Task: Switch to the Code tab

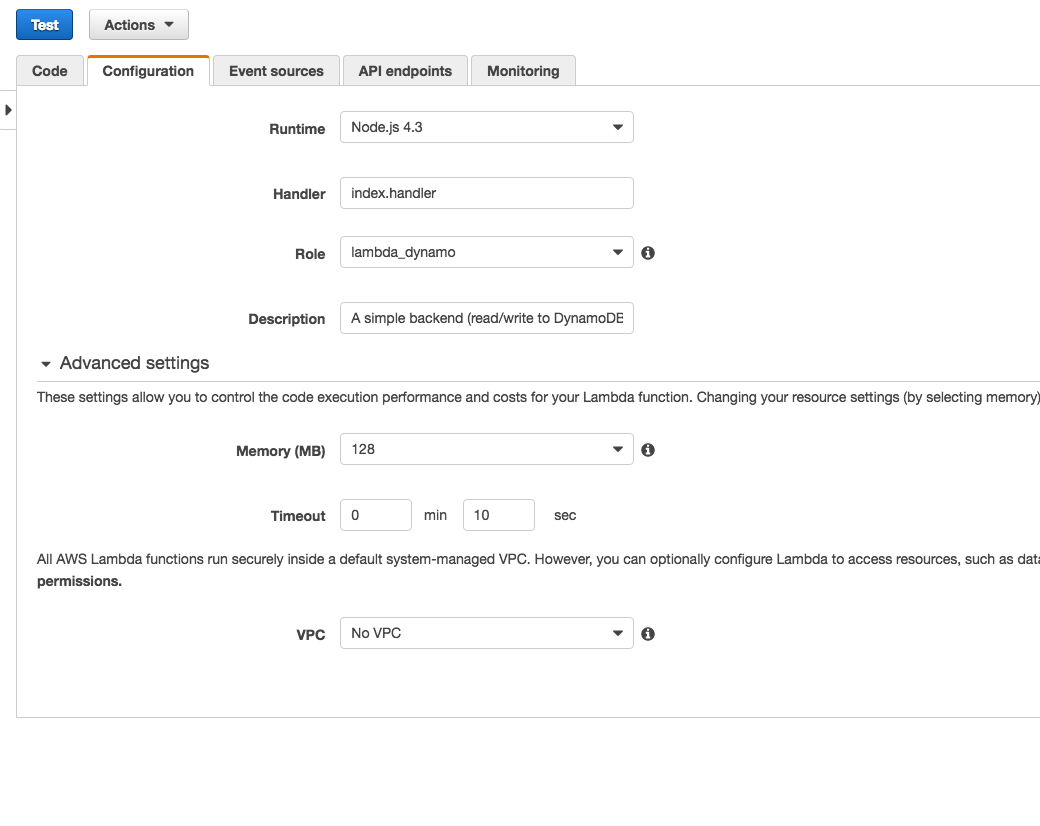Action: [50, 71]
